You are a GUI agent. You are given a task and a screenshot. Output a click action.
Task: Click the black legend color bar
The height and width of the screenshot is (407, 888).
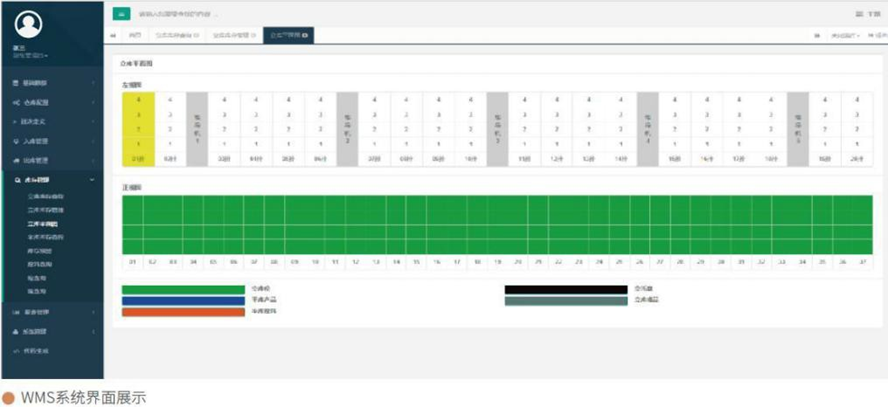(x=566, y=288)
